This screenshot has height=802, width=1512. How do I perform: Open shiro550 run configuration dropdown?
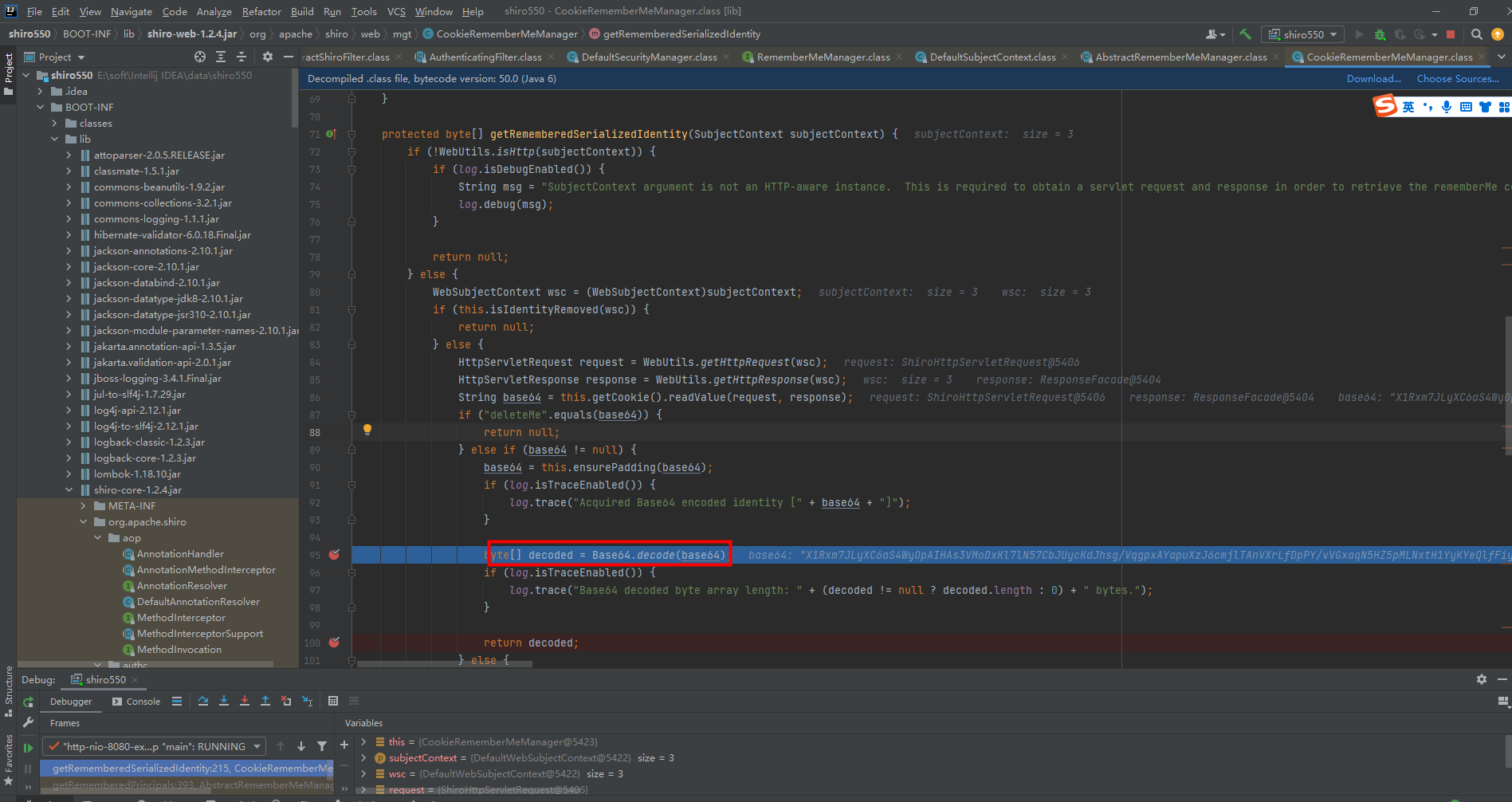[x=1303, y=34]
